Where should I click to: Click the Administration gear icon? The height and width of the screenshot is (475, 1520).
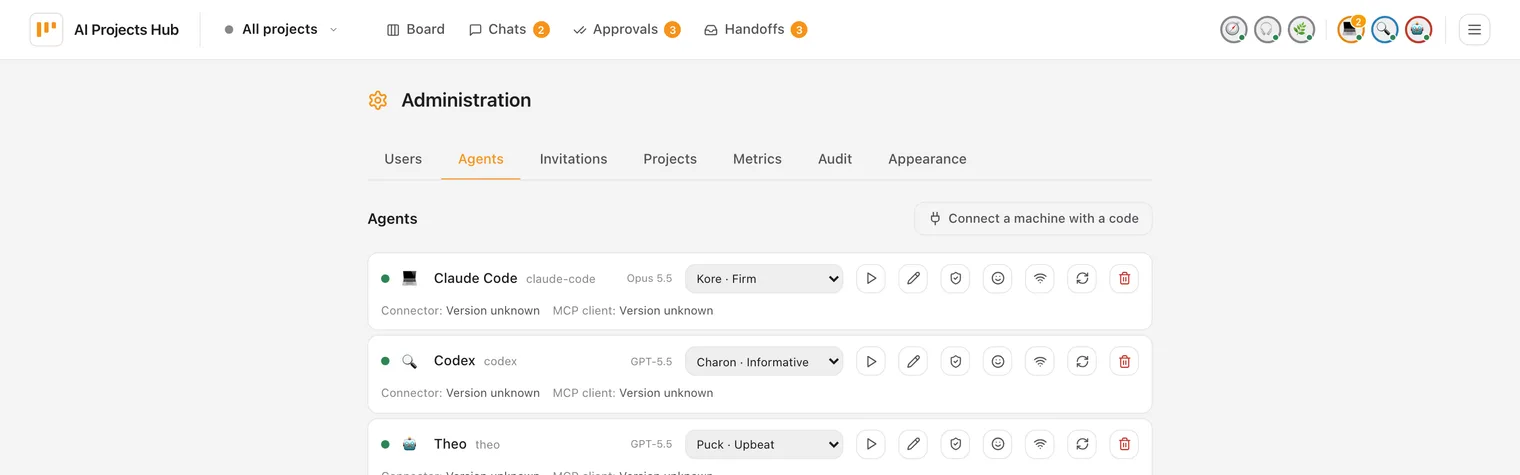[x=378, y=100]
